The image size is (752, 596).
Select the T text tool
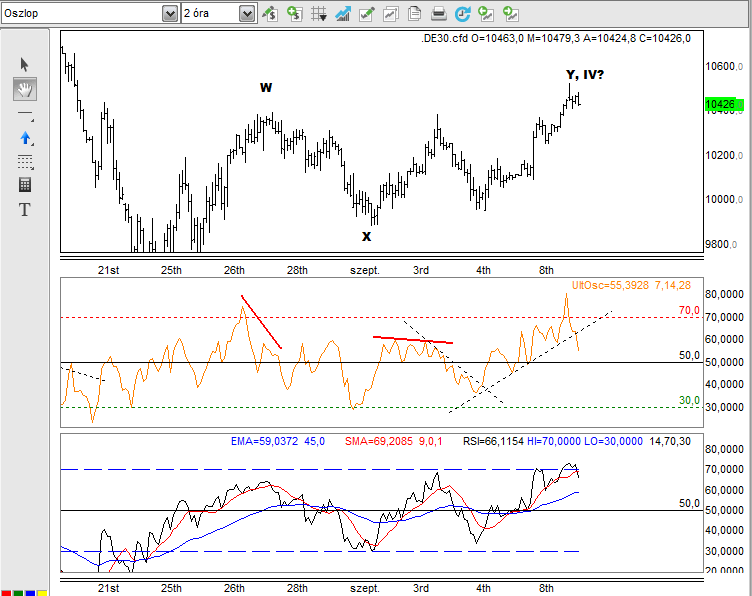[24, 210]
